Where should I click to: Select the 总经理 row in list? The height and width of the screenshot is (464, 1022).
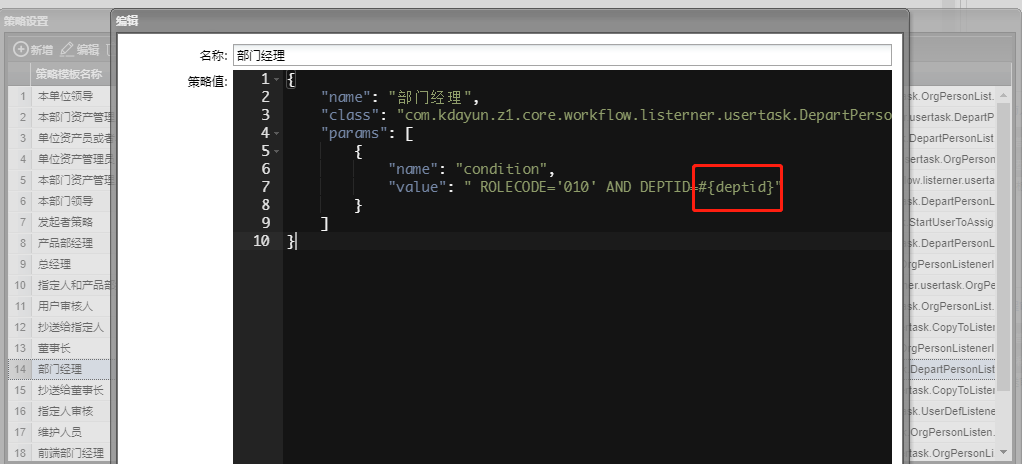(x=54, y=264)
